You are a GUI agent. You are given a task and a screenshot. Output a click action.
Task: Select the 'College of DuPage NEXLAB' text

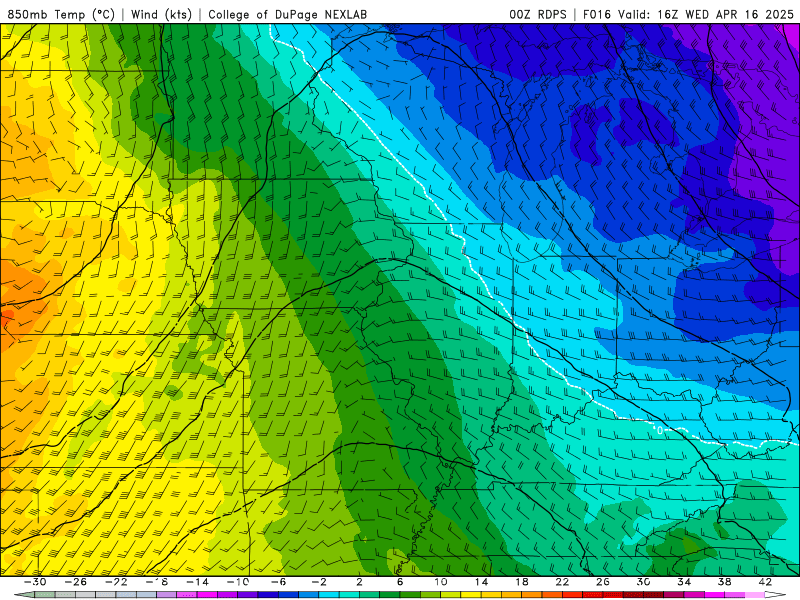[287, 14]
